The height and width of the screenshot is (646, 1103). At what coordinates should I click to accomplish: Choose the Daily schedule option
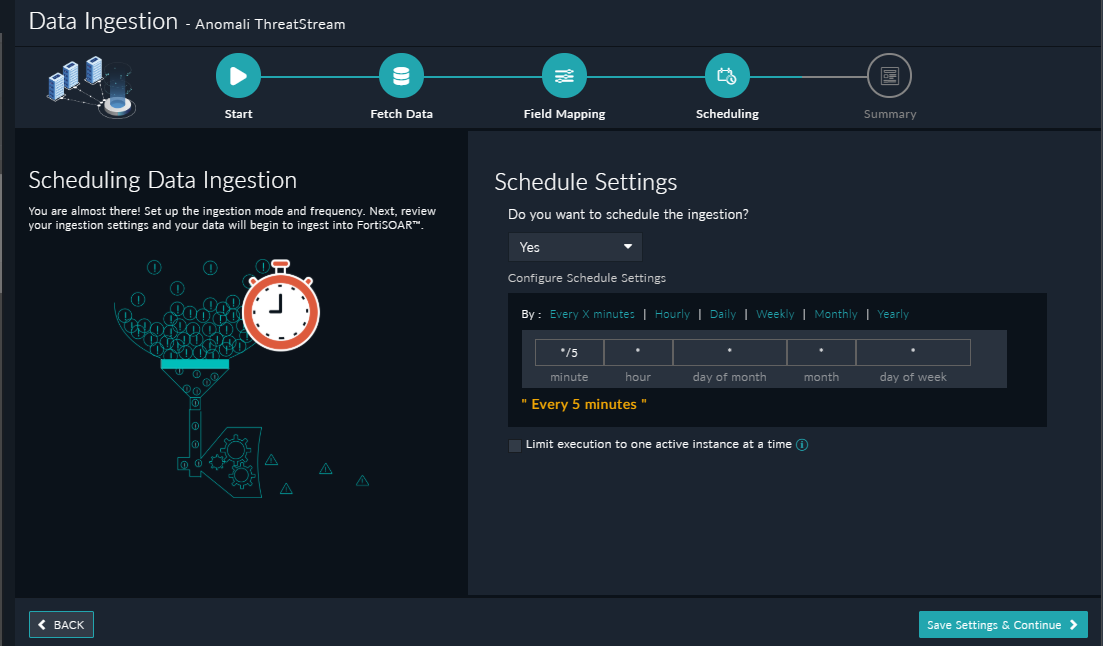coord(723,314)
